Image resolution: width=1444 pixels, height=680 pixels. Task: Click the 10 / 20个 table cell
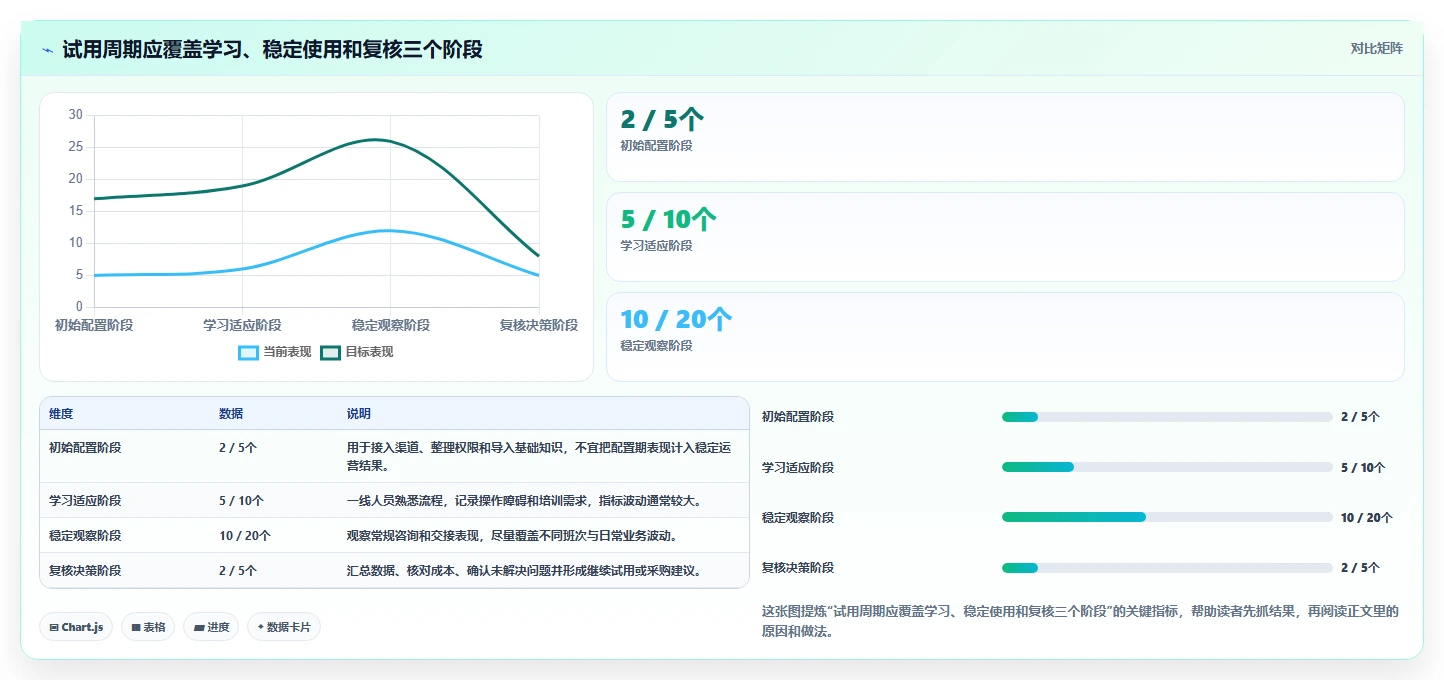click(x=245, y=535)
